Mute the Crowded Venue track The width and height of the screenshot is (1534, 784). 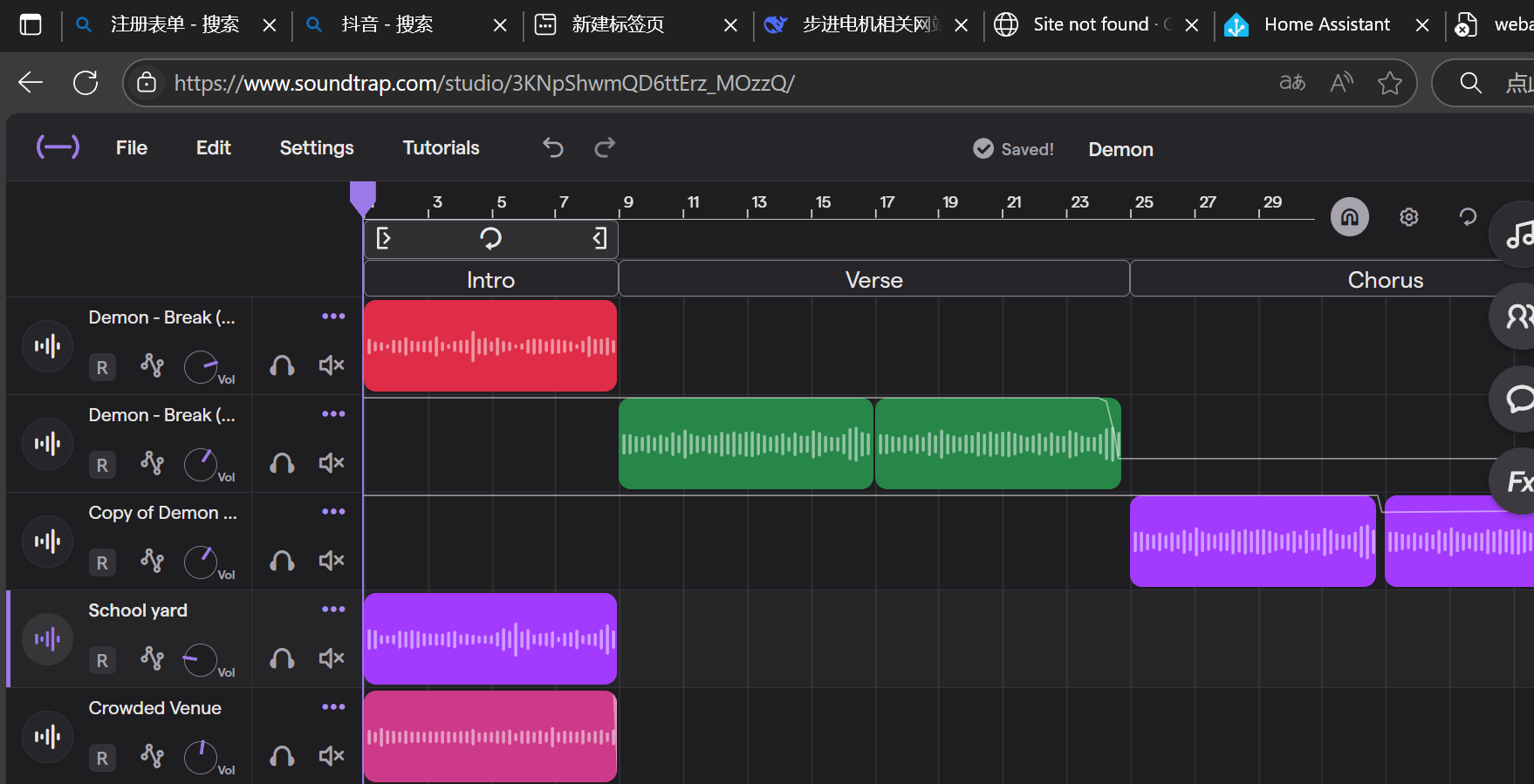(332, 756)
